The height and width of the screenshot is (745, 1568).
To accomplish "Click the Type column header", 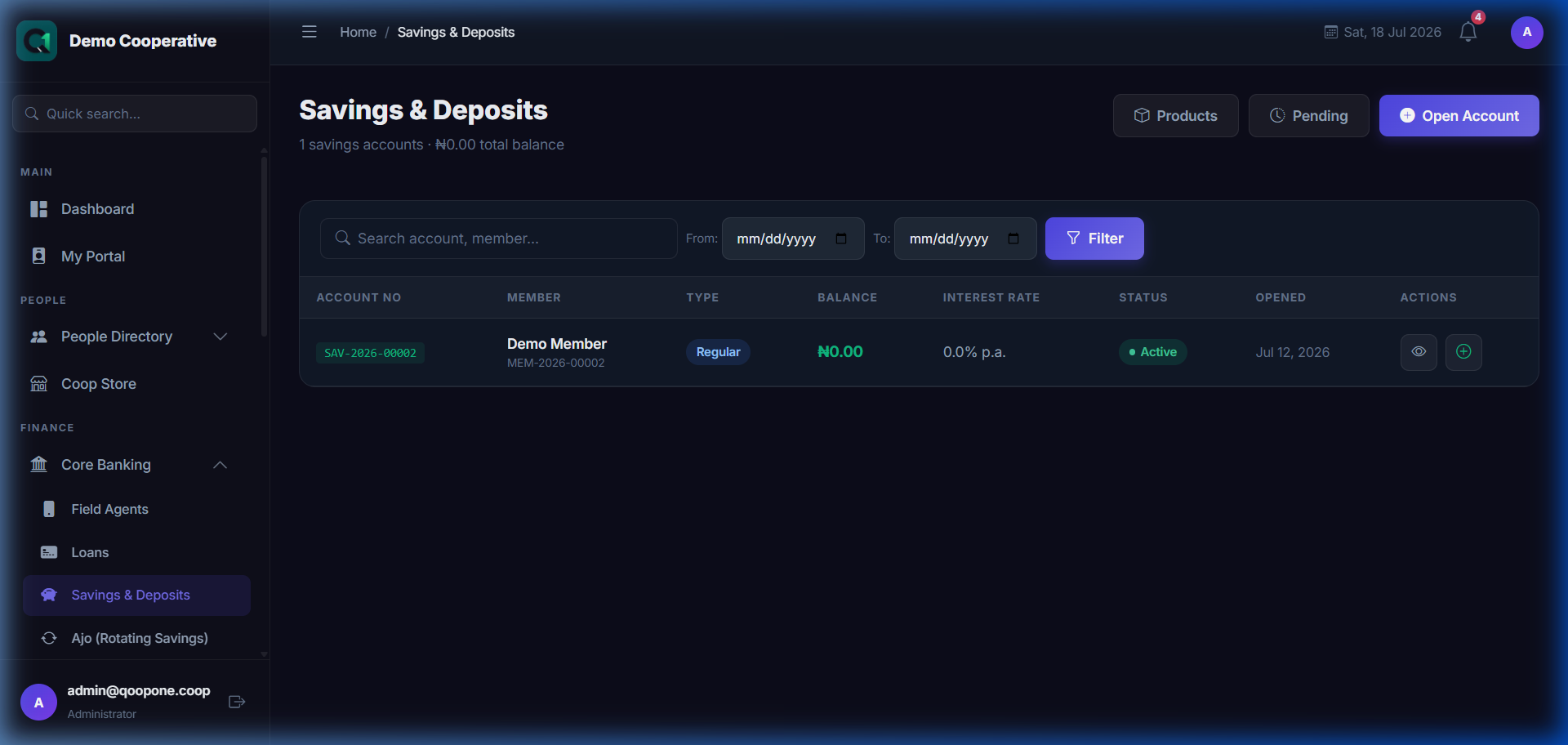I will coord(702,297).
